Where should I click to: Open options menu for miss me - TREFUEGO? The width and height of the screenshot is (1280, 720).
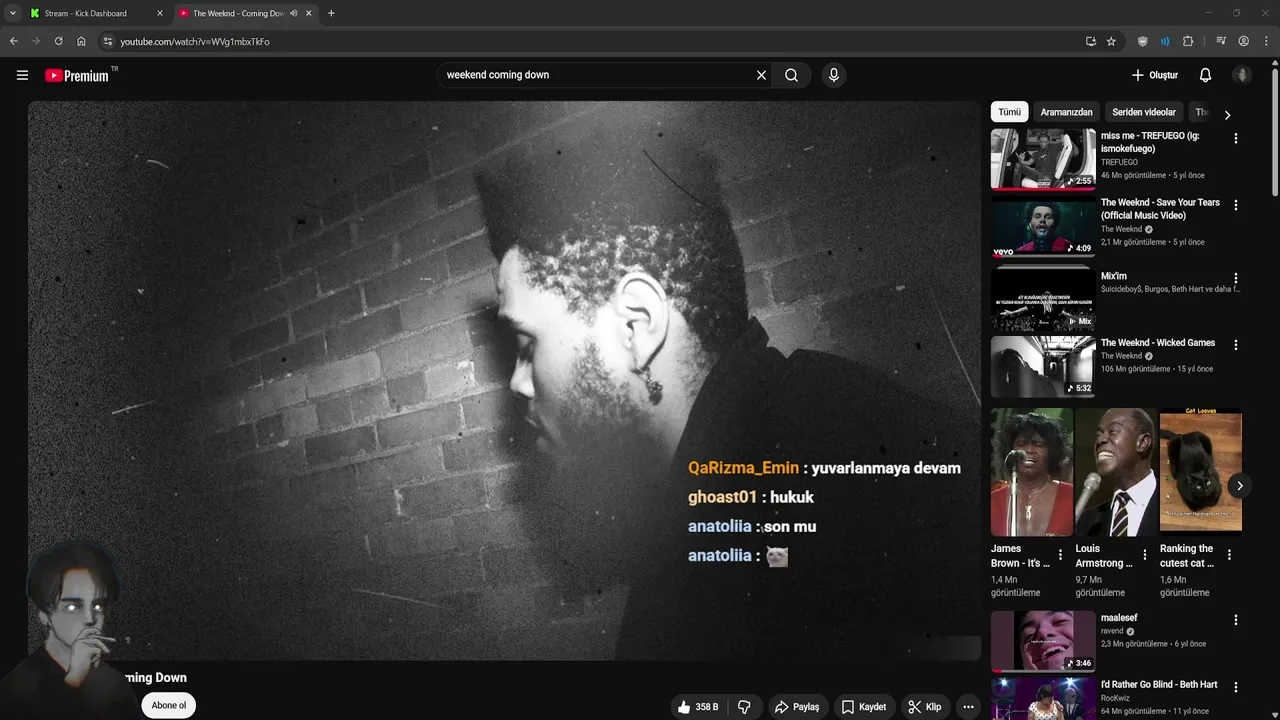point(1235,139)
